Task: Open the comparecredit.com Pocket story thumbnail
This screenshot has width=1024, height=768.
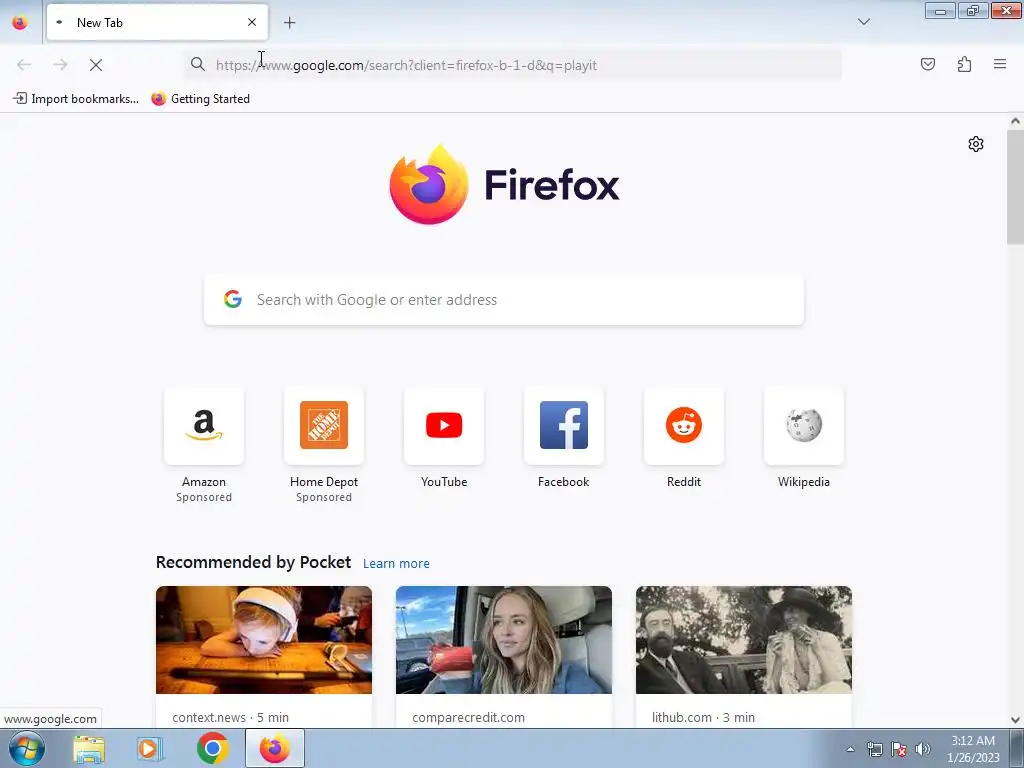Action: coord(504,639)
